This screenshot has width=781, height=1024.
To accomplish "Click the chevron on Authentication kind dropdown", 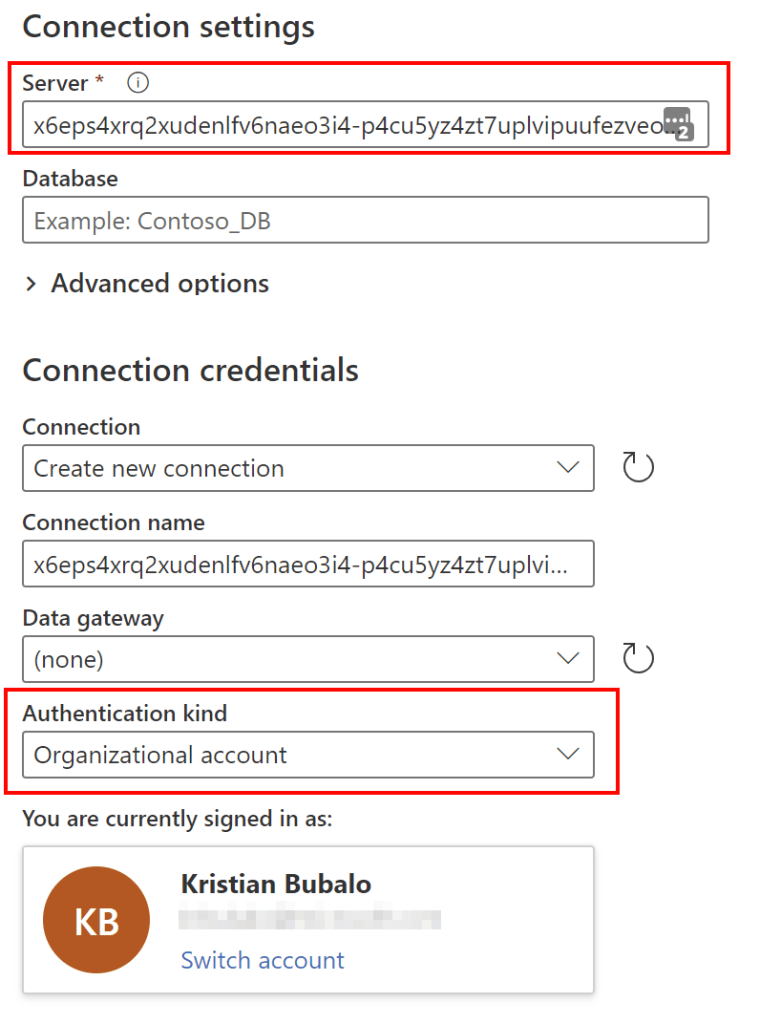I will pos(568,755).
